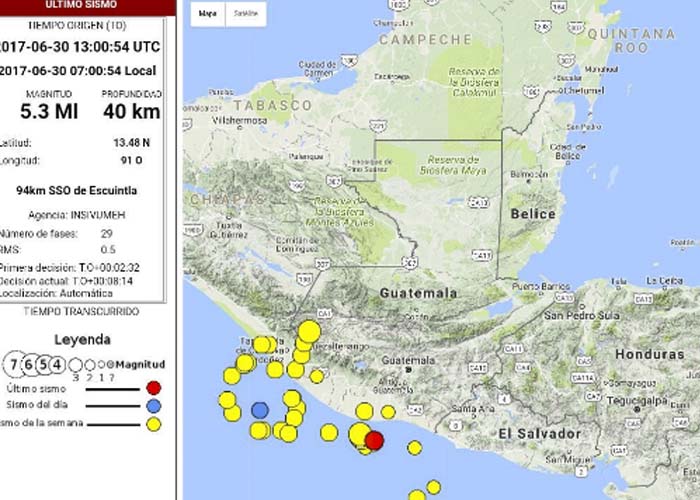Click the TIEMPO TRANSCURRIDO heading

click(83, 312)
